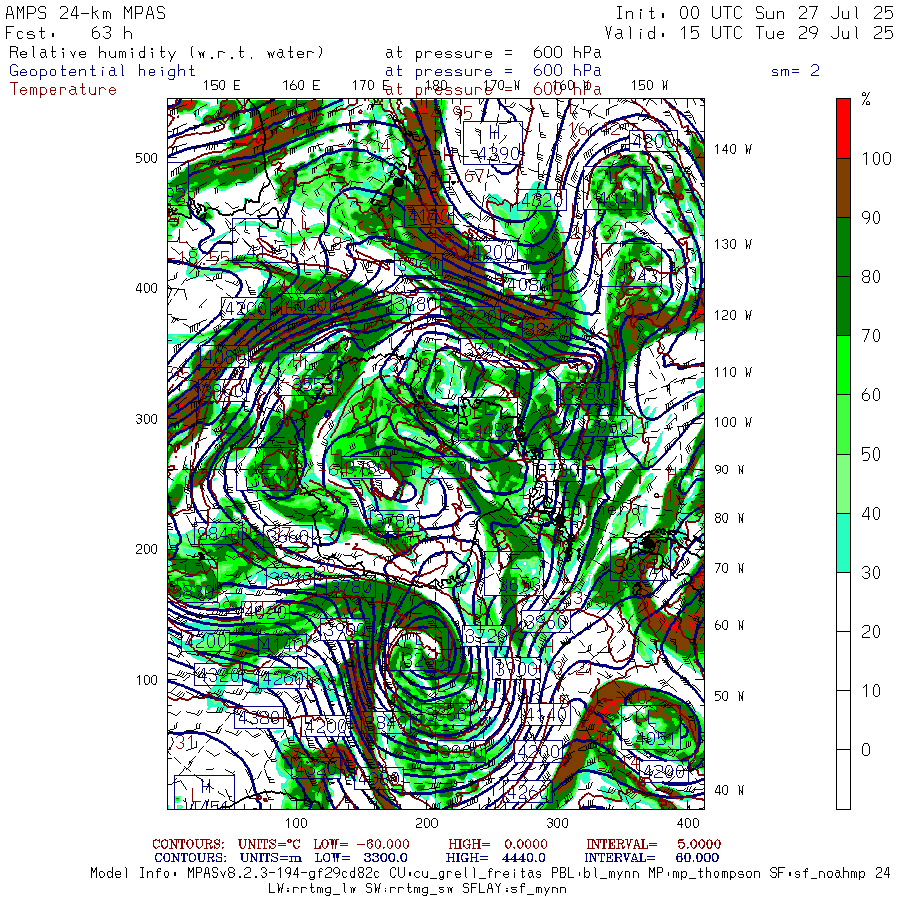
Task: Click the blue 'at pressure = 600 hPa' text
Action: click(x=493, y=71)
